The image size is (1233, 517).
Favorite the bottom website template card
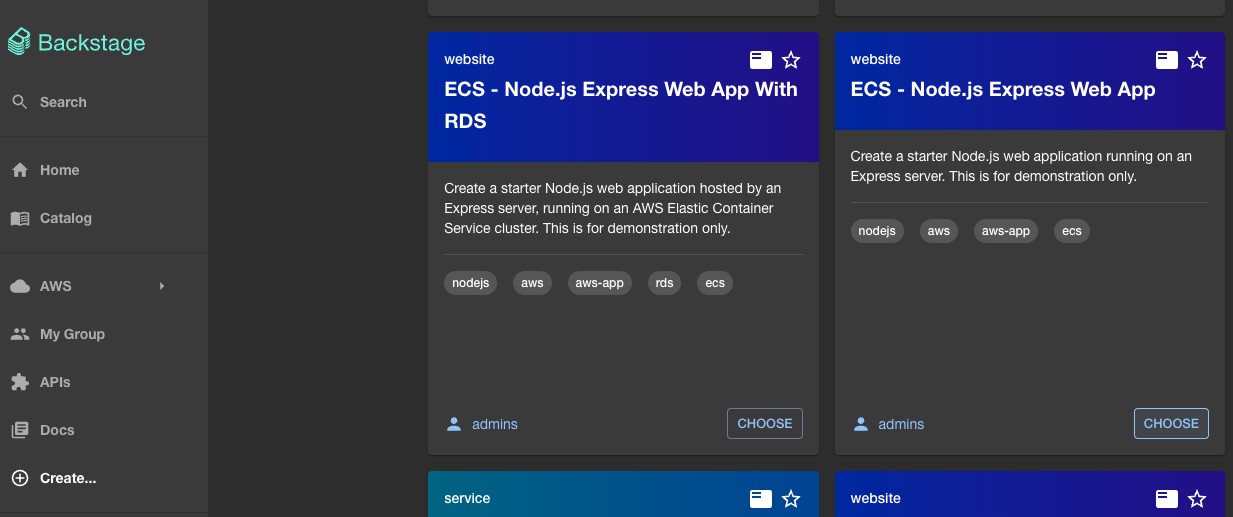(x=1197, y=499)
